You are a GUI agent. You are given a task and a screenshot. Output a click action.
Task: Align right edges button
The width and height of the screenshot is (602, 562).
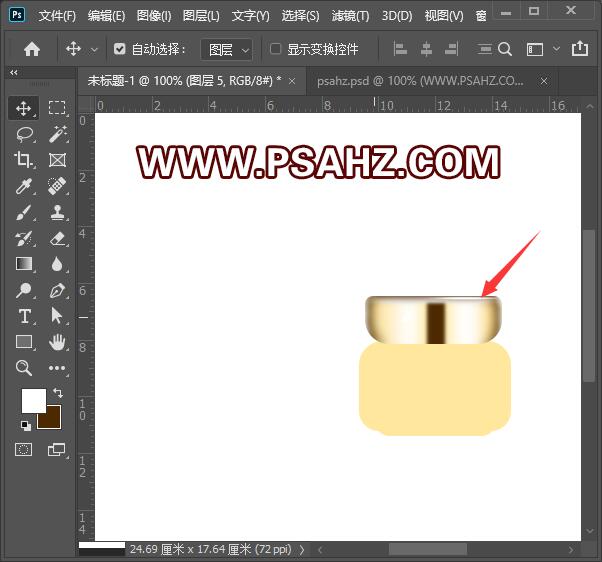click(x=452, y=49)
